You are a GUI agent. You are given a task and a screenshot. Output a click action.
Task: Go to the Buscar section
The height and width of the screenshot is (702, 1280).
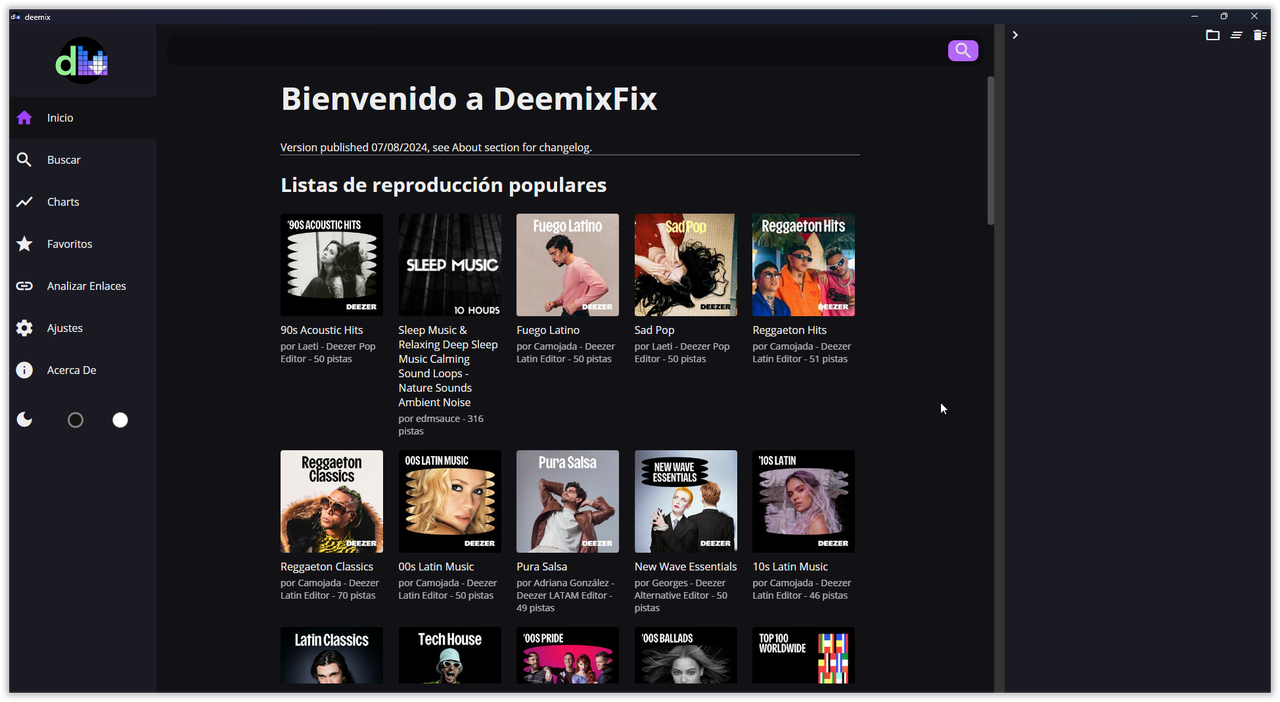(83, 160)
